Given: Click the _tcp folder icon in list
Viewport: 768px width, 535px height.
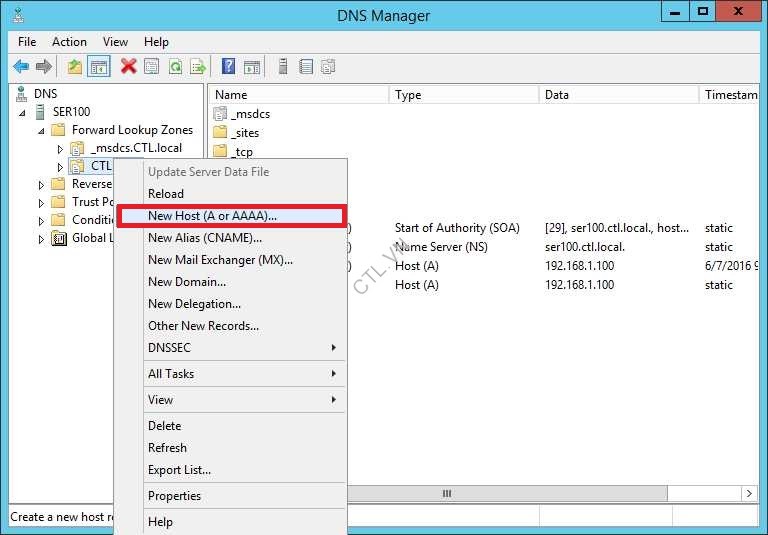Looking at the screenshot, I should point(220,151).
